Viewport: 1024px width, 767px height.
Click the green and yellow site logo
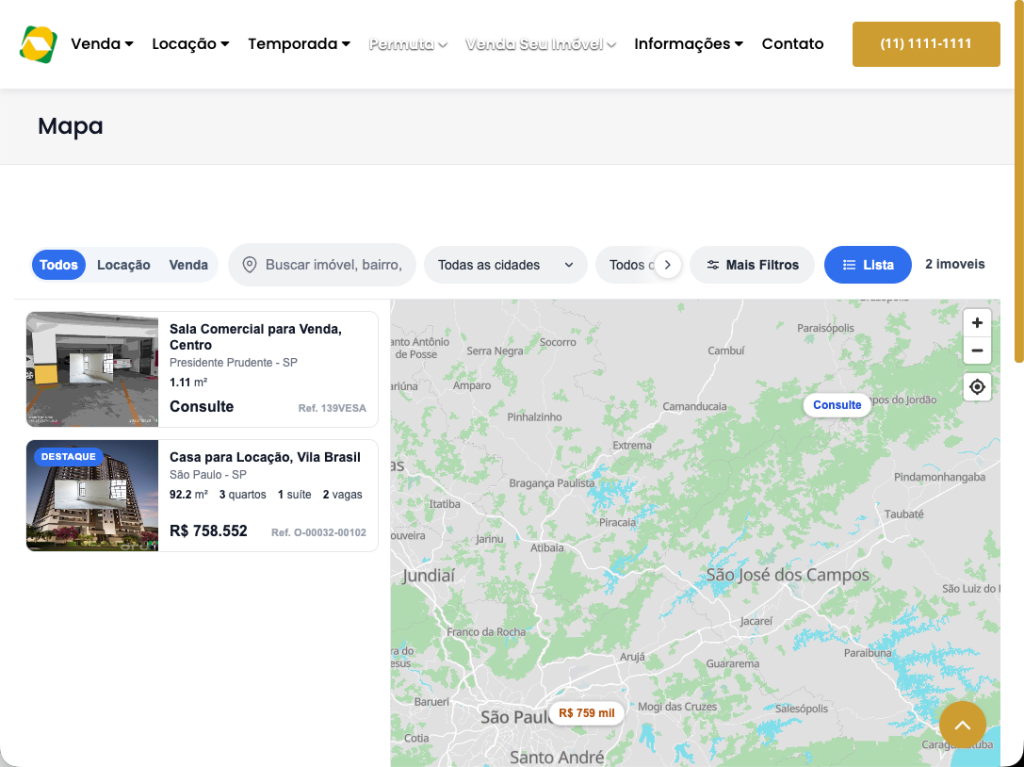pos(38,44)
